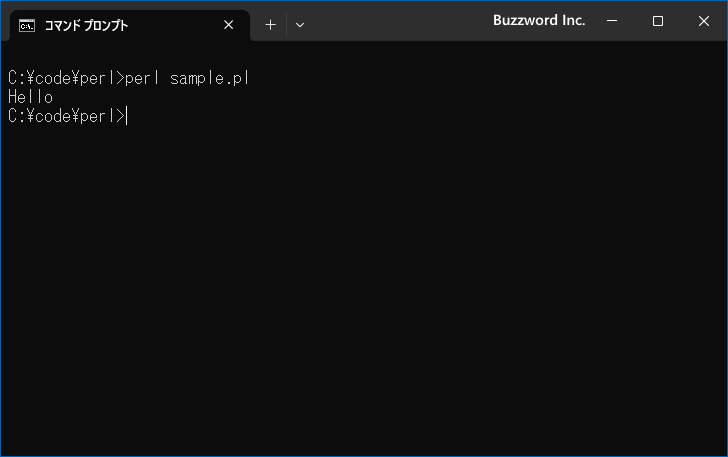The height and width of the screenshot is (457, 728).
Task: Click the first C:¥code¥perl> prompt text
Action: tap(66, 78)
